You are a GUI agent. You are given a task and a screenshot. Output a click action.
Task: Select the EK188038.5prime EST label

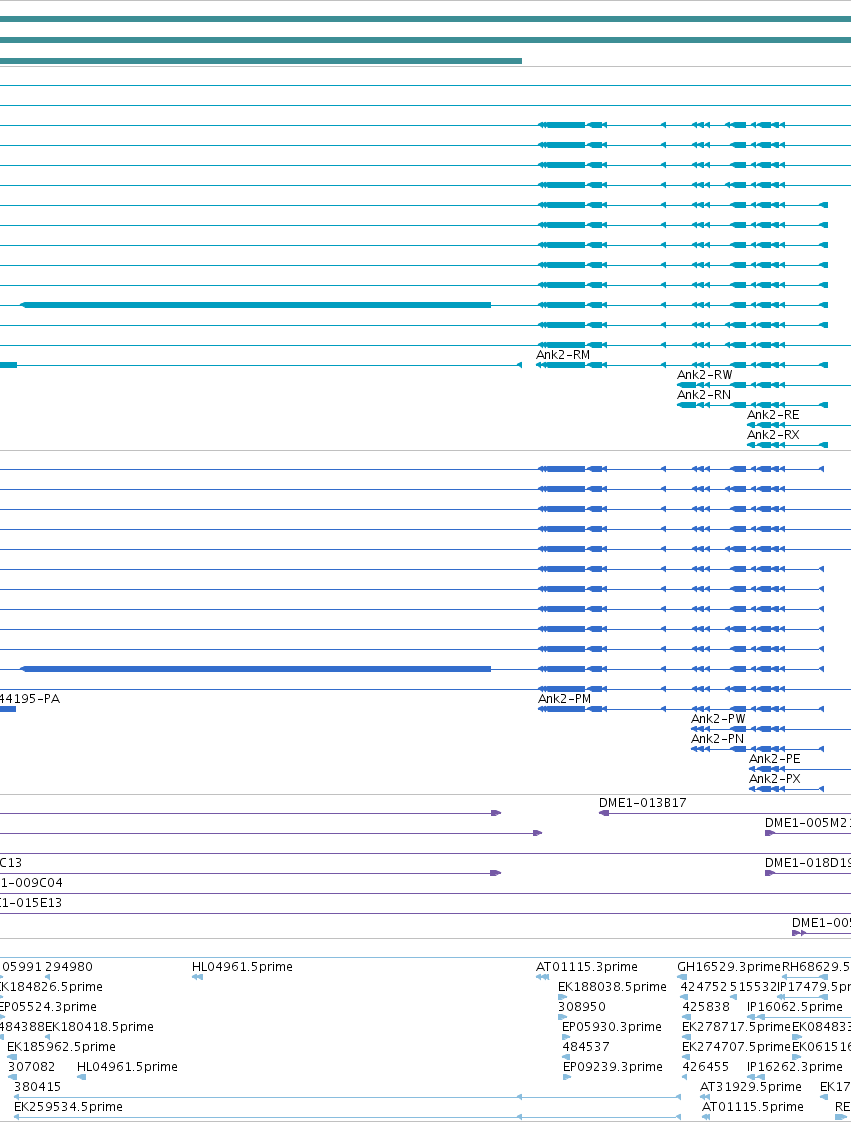612,987
